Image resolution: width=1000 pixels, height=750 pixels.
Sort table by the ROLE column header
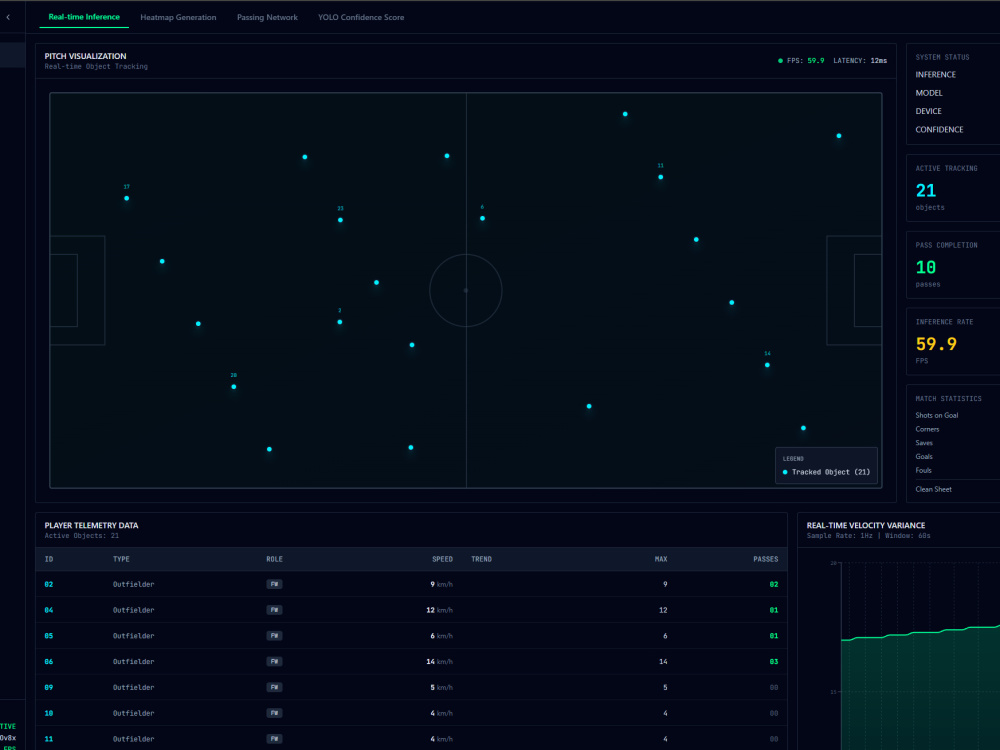274,559
